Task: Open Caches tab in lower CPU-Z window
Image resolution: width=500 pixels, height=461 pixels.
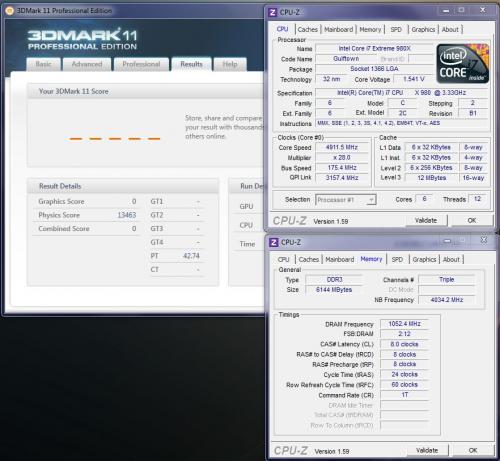Action: click(309, 260)
